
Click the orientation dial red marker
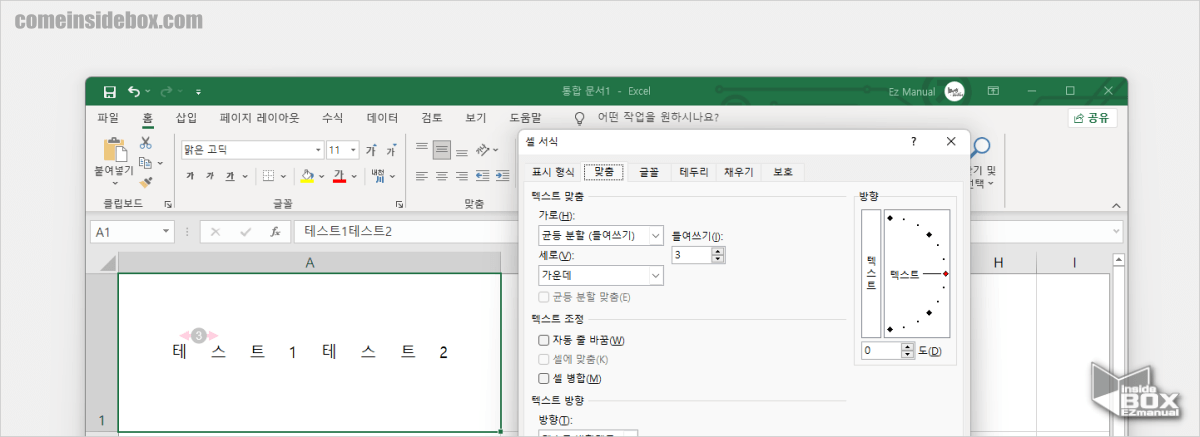[945, 273]
